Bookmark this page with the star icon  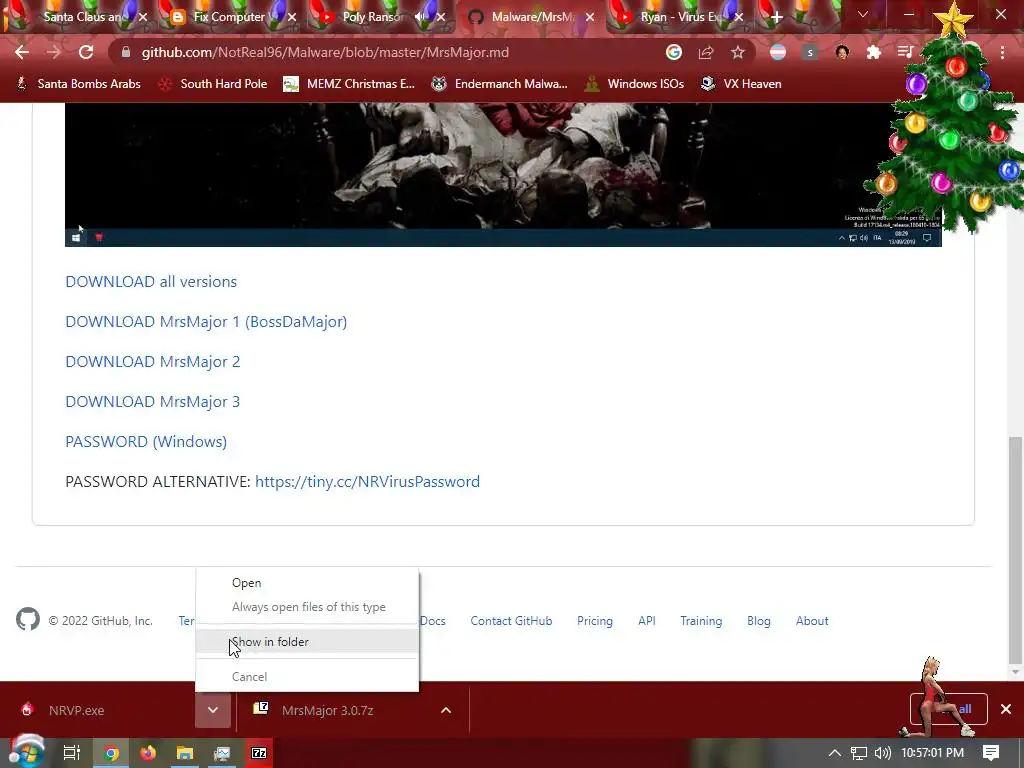pyautogui.click(x=738, y=52)
